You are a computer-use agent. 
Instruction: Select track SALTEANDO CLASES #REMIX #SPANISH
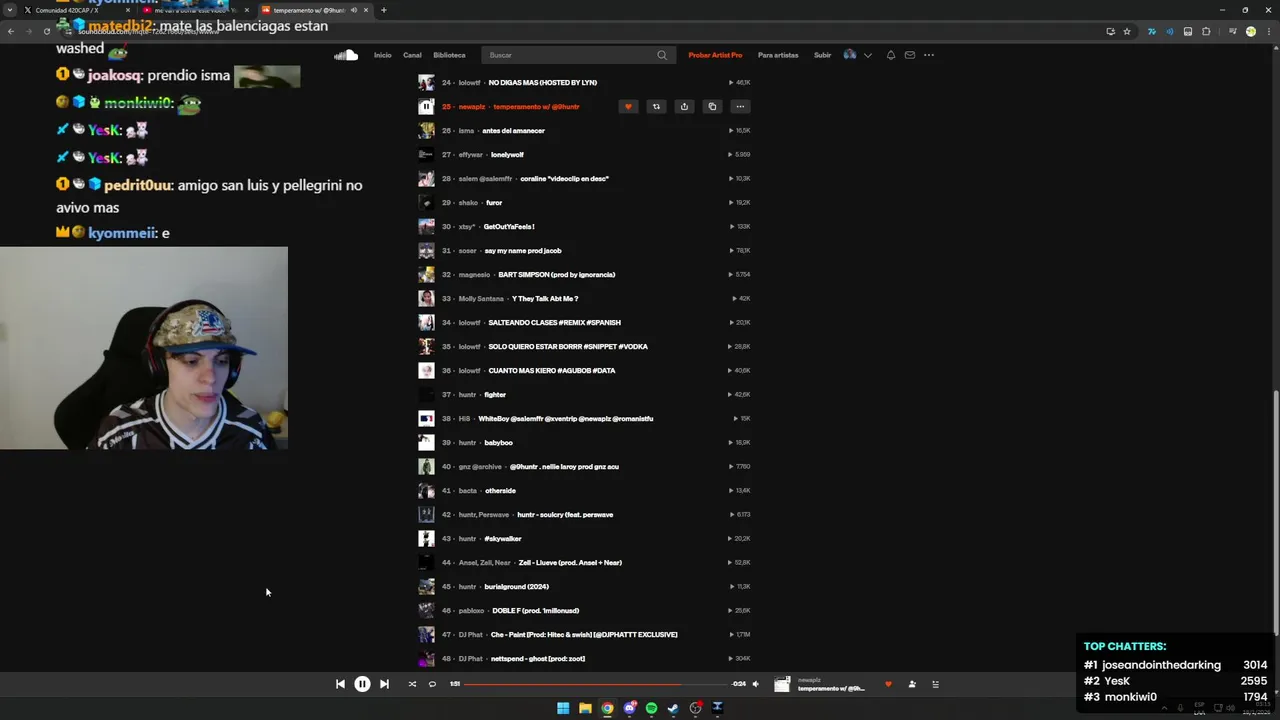(555, 322)
